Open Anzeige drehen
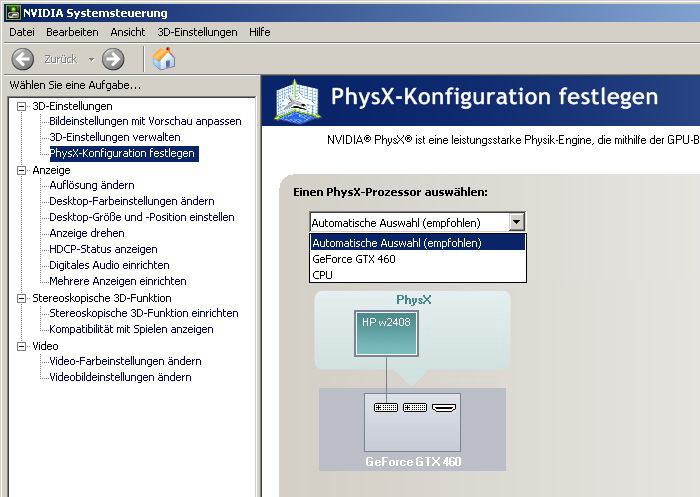 (x=87, y=233)
